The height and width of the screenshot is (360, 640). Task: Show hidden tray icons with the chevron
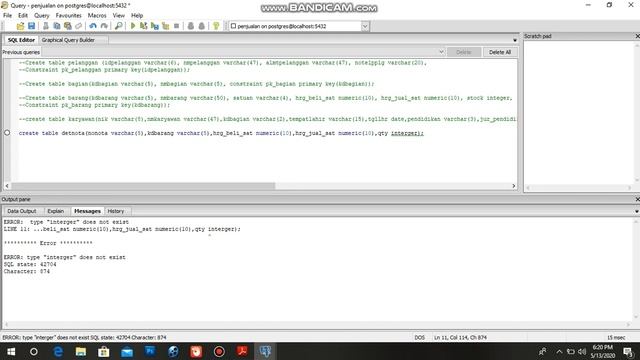coord(559,351)
